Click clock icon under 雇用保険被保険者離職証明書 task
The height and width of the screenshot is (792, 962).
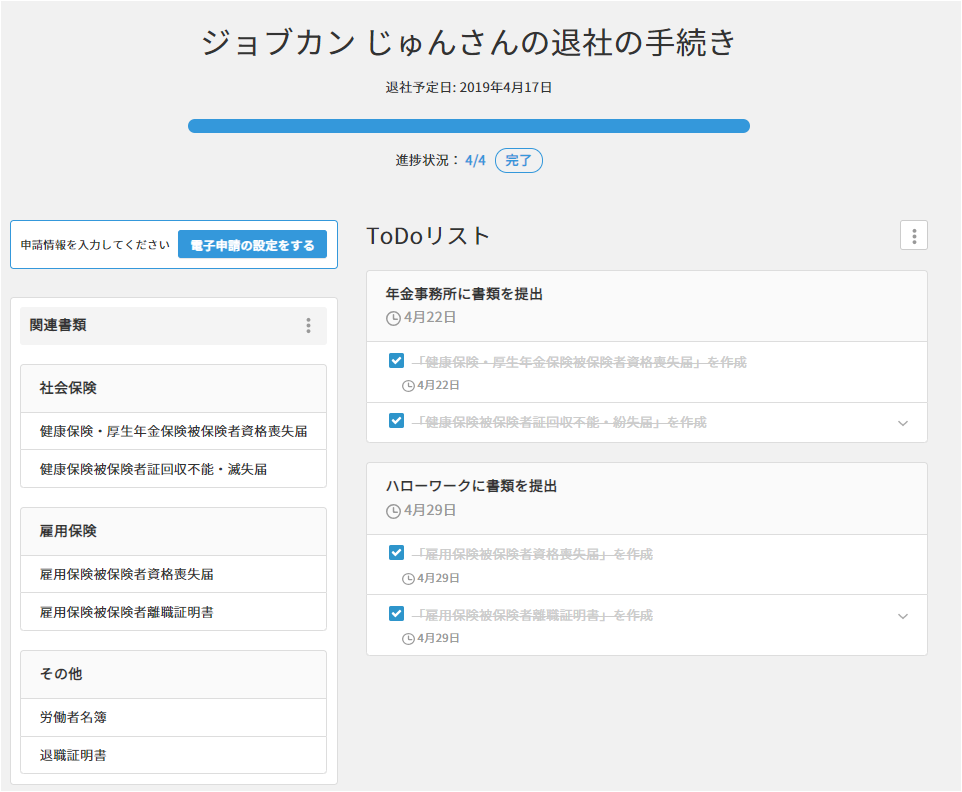[x=408, y=639]
